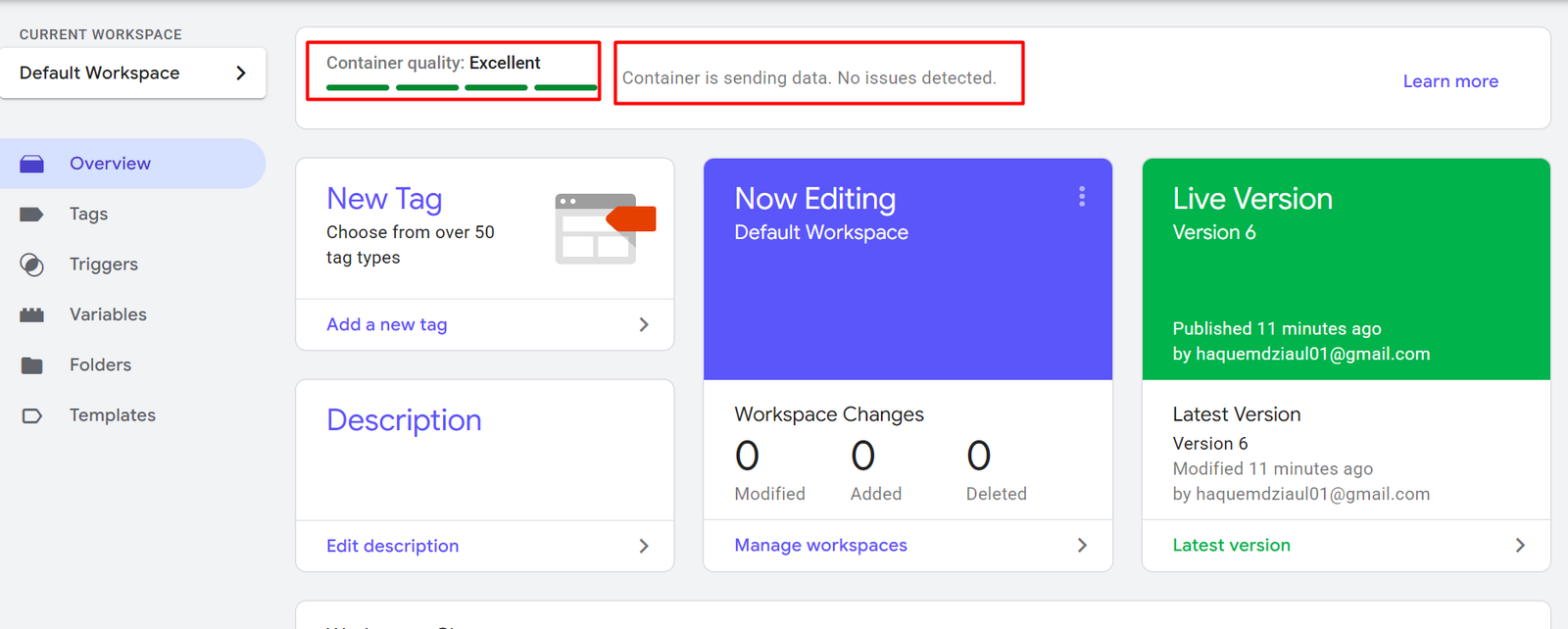The width and height of the screenshot is (1568, 629).
Task: Click chevron beside Manage workspaces
Action: coord(1082,545)
